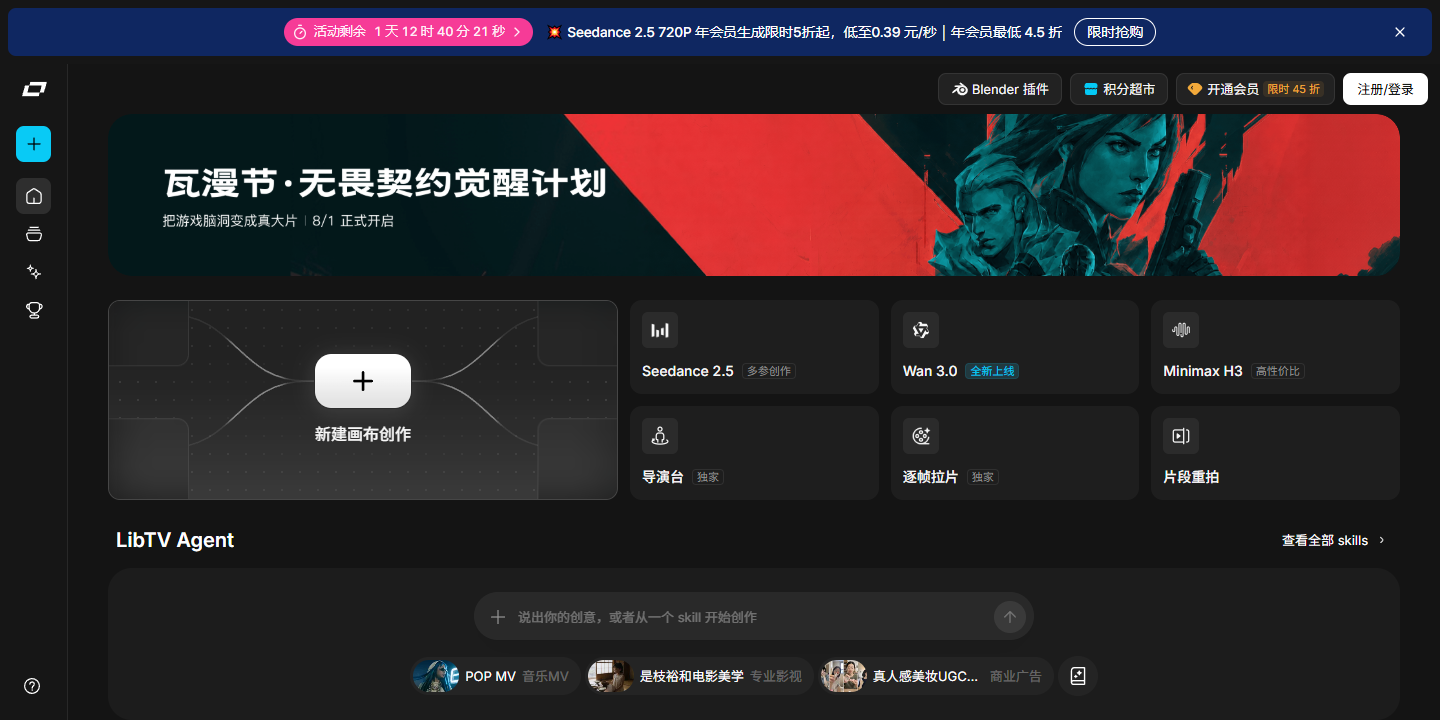
Task: Click the skill library icon after skill chips
Action: pos(1078,676)
